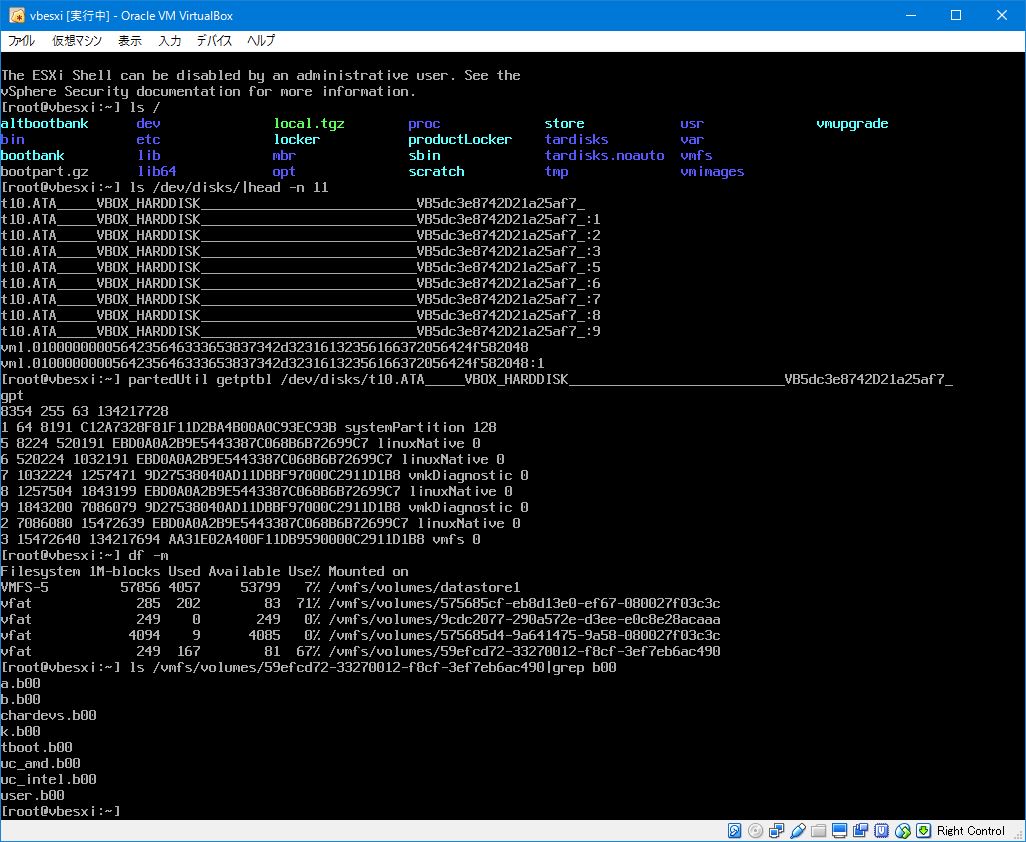The width and height of the screenshot is (1026, 842).
Task: Close the vbesxi VirtualBox window
Action: point(1002,15)
